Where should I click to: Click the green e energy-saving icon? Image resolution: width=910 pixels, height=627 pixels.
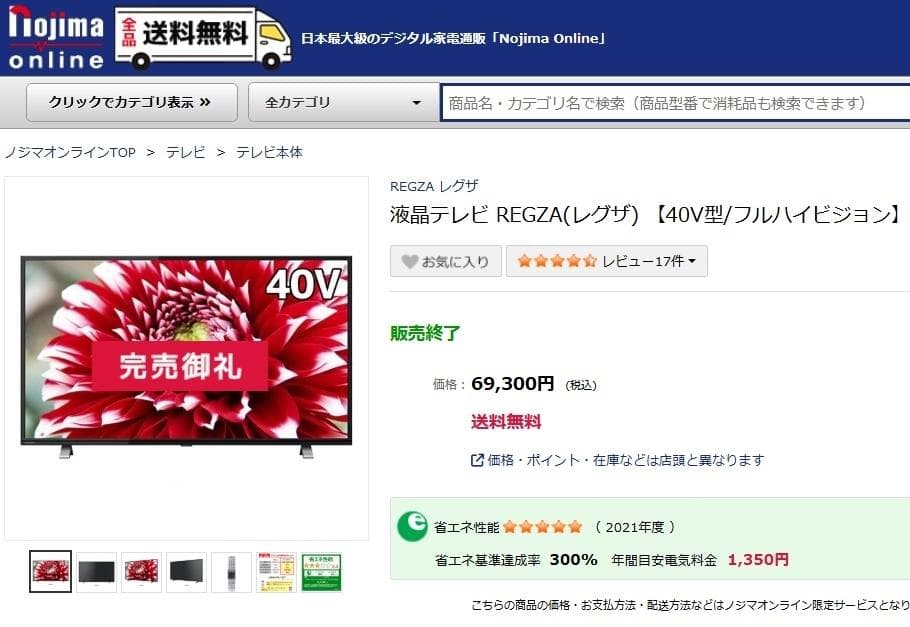pos(413,527)
